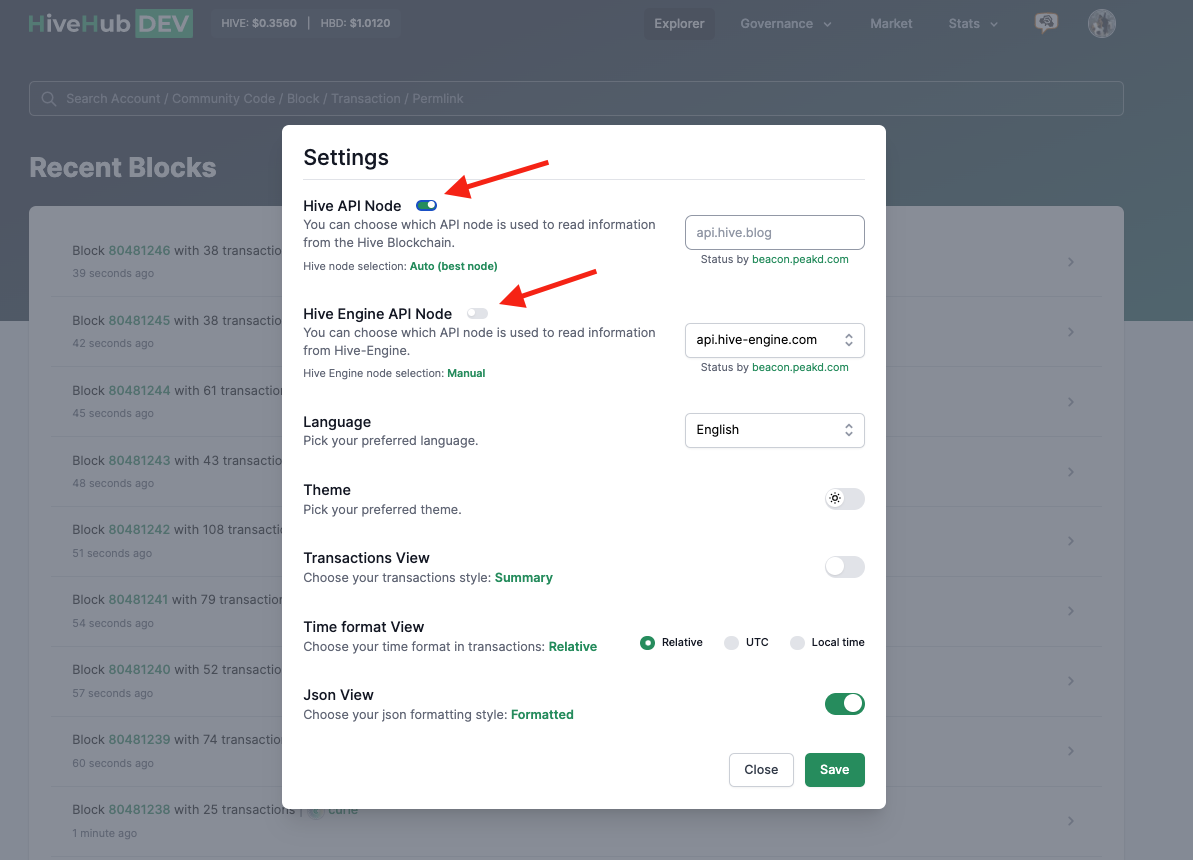Click the HIVE price ticker $0.3560

point(259,23)
